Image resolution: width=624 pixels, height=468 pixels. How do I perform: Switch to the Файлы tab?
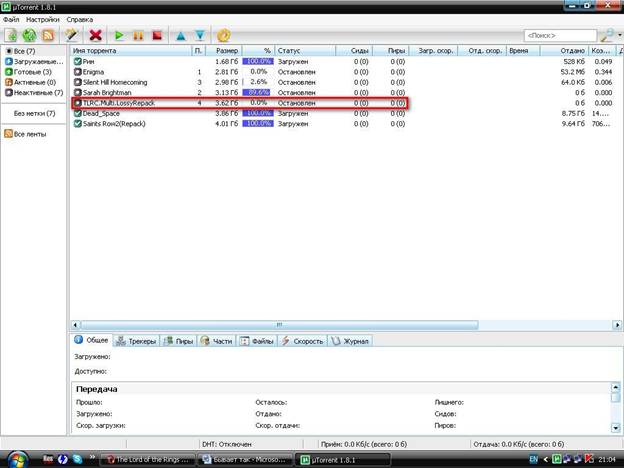click(257, 341)
